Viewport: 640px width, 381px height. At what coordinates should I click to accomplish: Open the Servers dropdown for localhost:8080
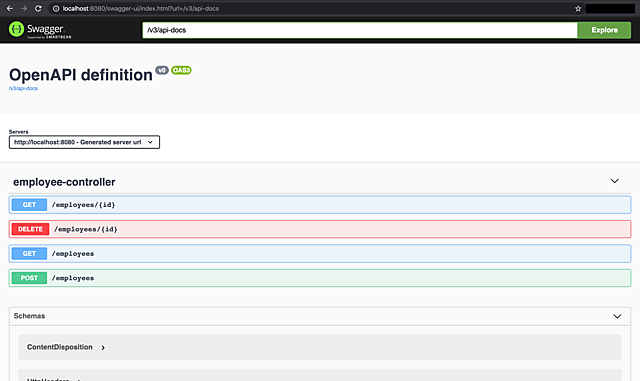point(84,142)
